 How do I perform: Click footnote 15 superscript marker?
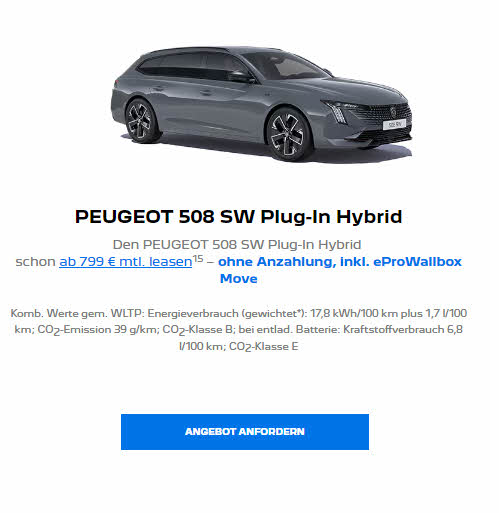(198, 259)
